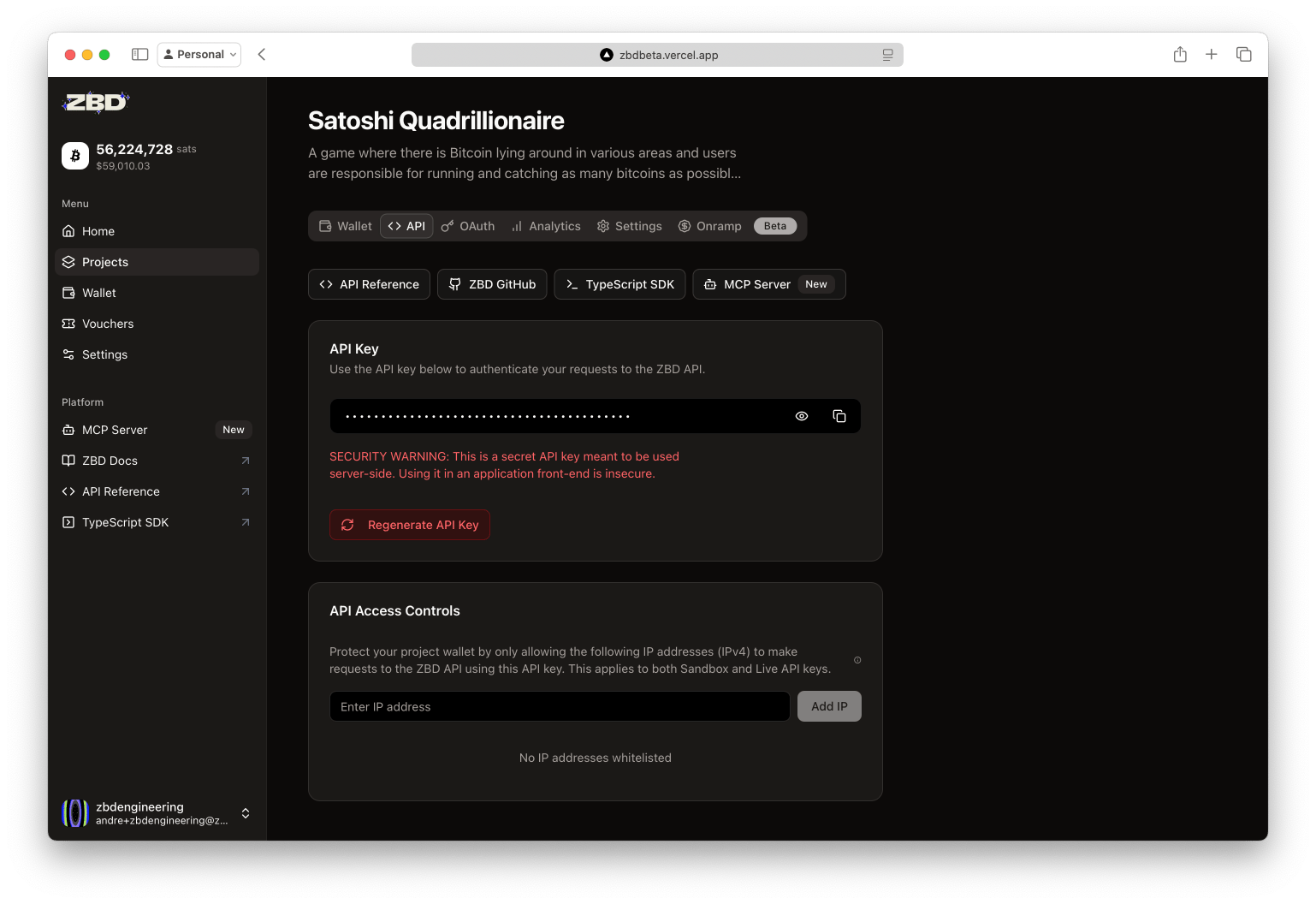
Task: Click Regenerate API Key button
Action: [410, 525]
